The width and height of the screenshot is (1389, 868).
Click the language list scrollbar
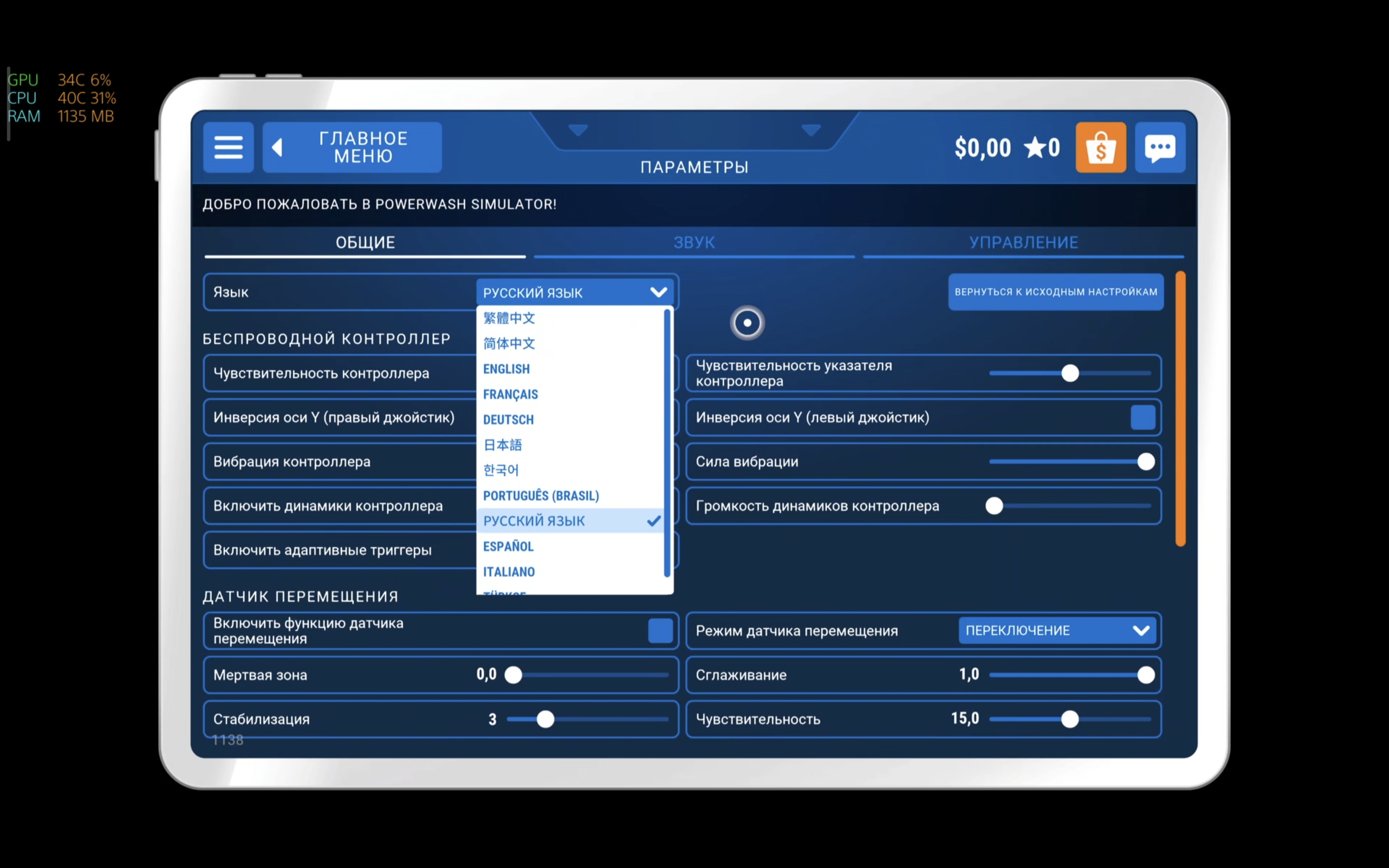[667, 442]
